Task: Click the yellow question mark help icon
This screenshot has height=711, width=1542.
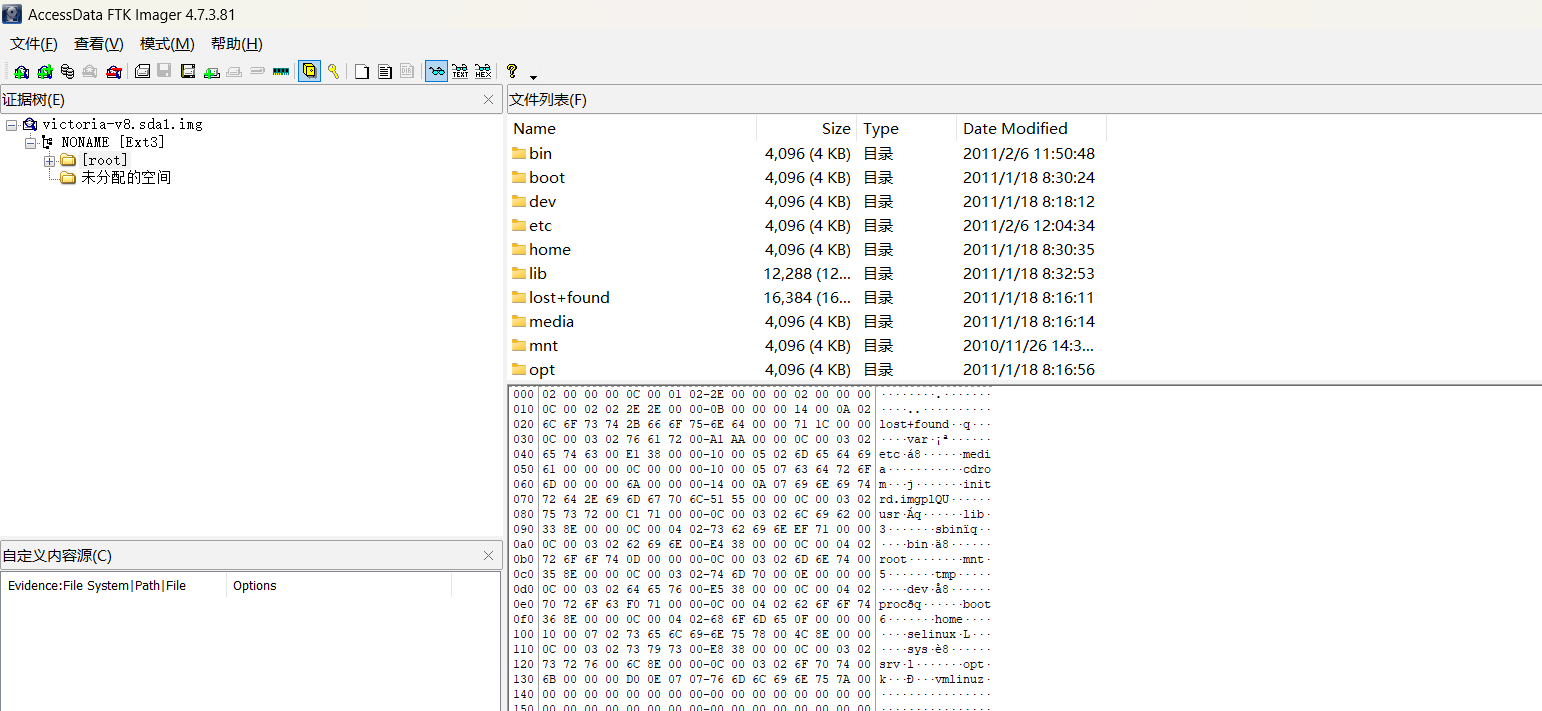Action: [x=512, y=72]
